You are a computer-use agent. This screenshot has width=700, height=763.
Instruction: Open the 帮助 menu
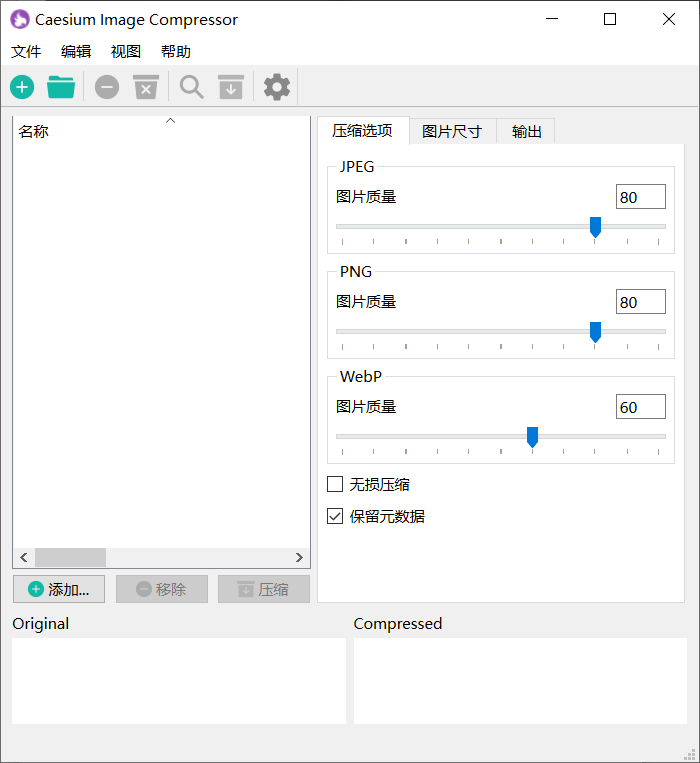tap(176, 52)
